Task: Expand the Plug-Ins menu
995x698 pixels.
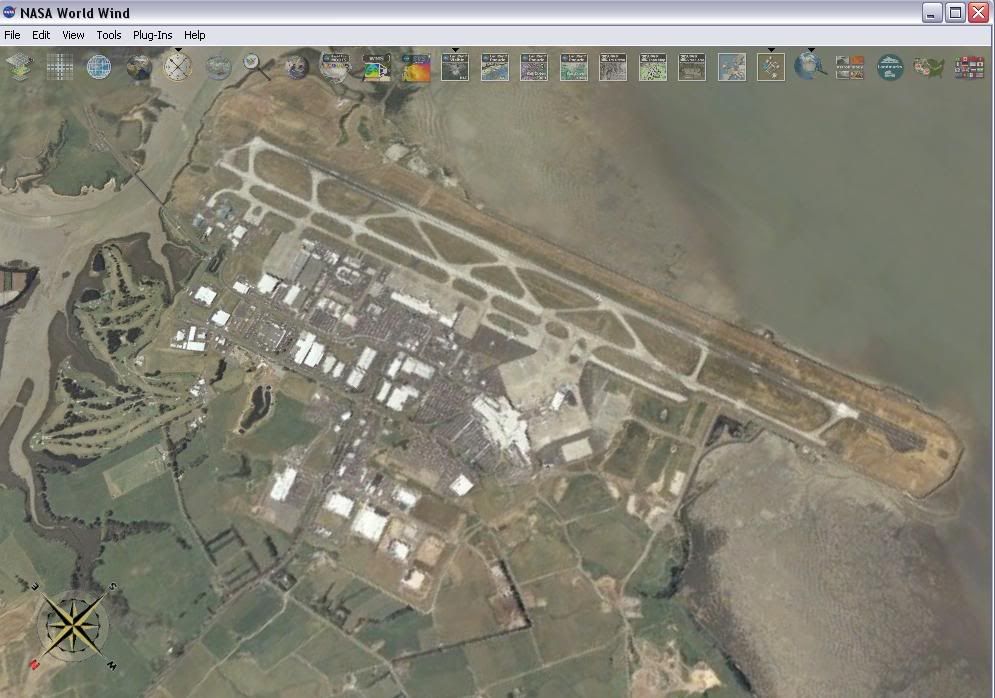Action: [x=152, y=35]
